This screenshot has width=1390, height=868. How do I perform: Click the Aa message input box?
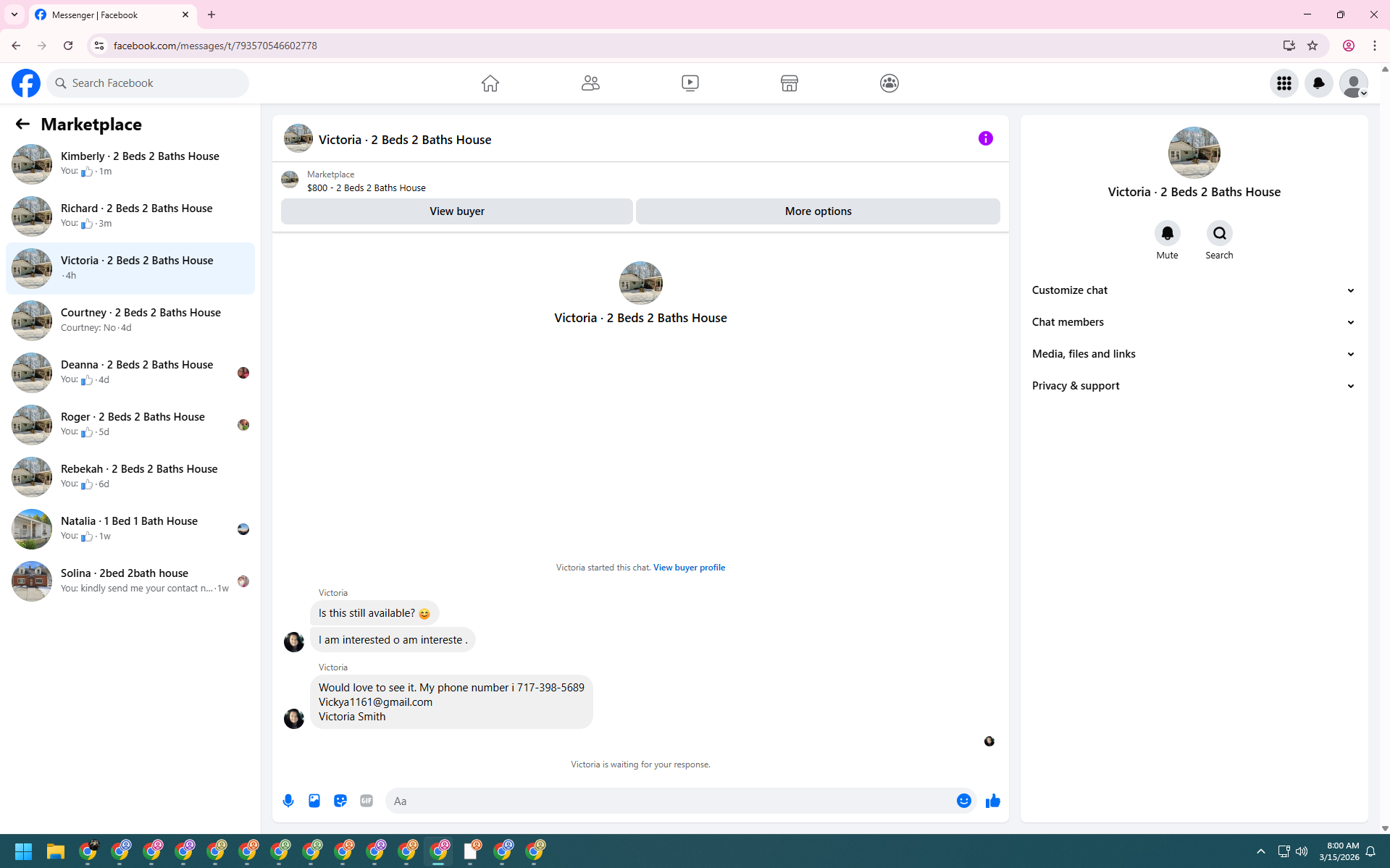[x=670, y=801]
